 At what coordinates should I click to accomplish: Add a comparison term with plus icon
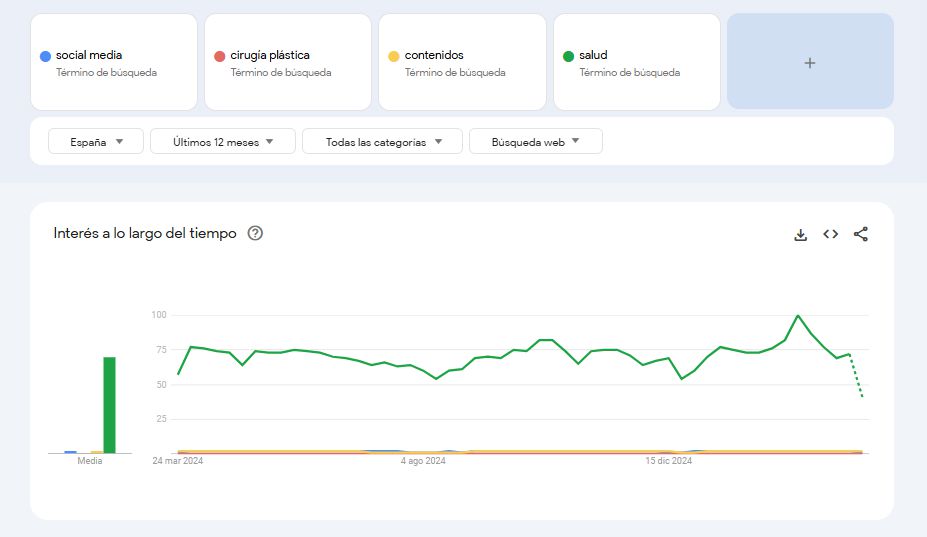pos(810,62)
